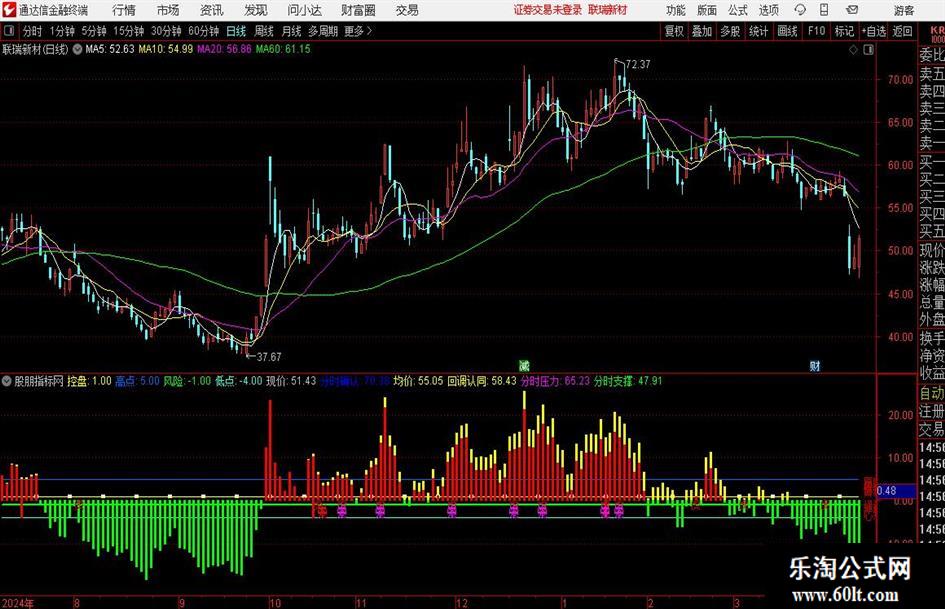Open the 行情 menu
The image size is (945, 609).
tap(124, 10)
